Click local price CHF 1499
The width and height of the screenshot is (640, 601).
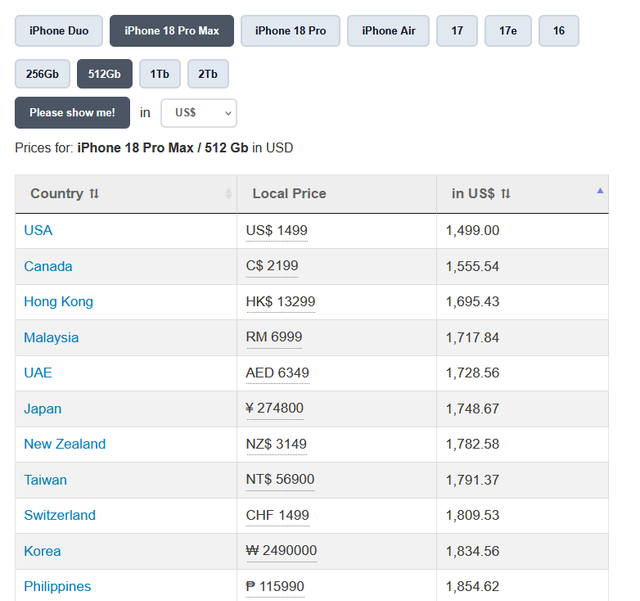277,515
